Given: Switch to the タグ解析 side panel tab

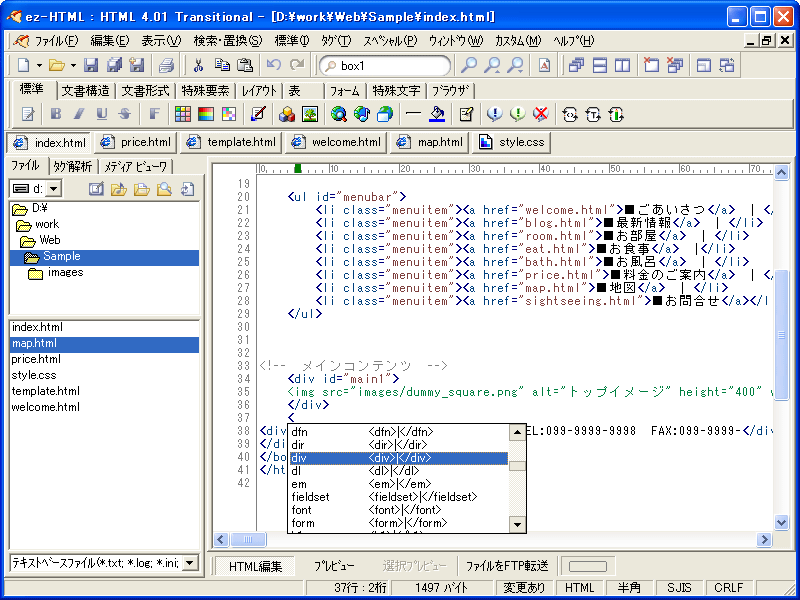Looking at the screenshot, I should [x=73, y=166].
